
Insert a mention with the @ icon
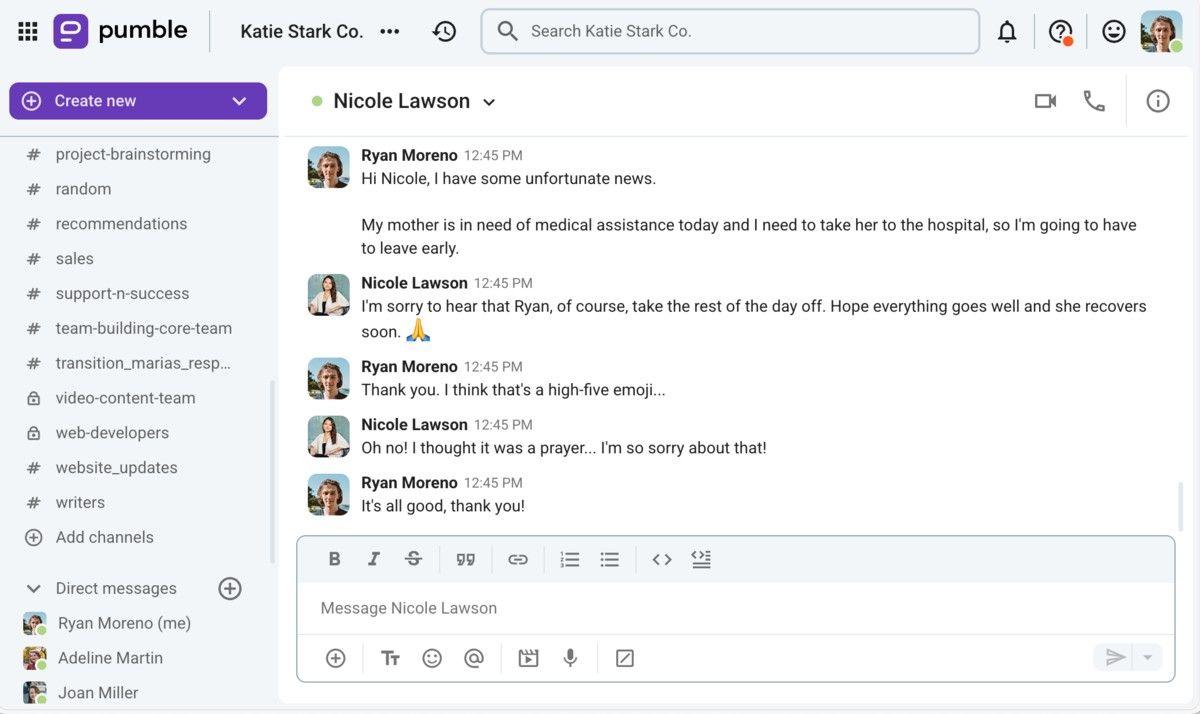474,658
